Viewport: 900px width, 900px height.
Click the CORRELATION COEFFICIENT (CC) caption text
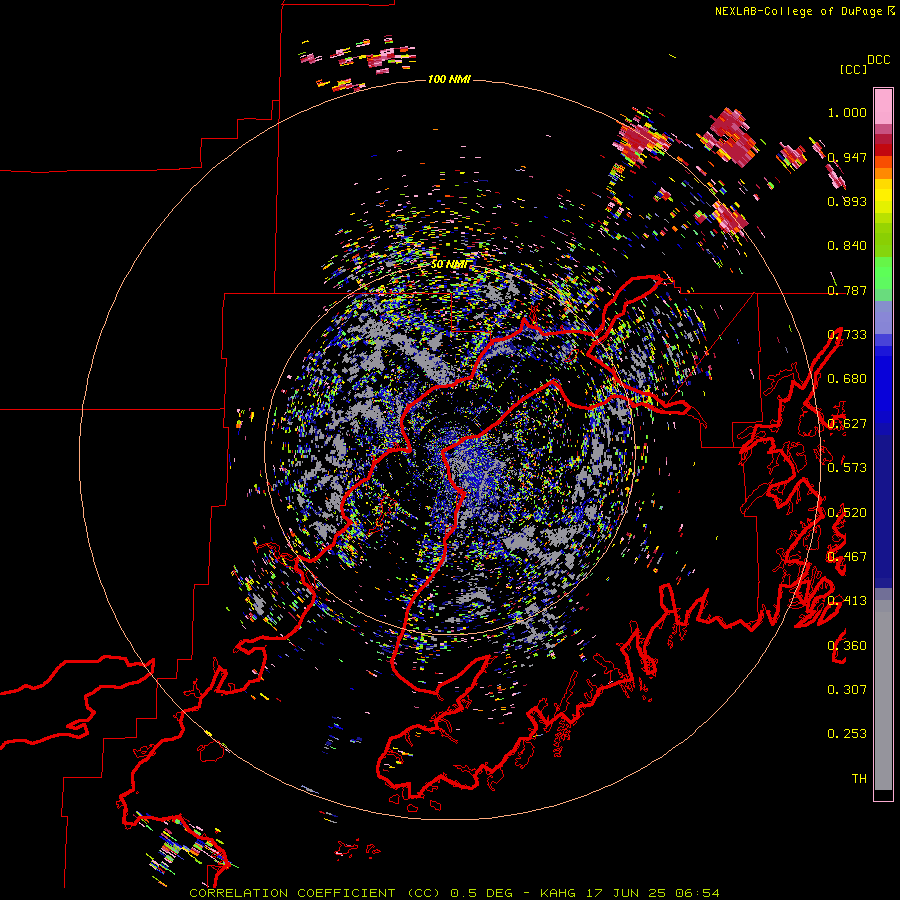tap(315, 893)
